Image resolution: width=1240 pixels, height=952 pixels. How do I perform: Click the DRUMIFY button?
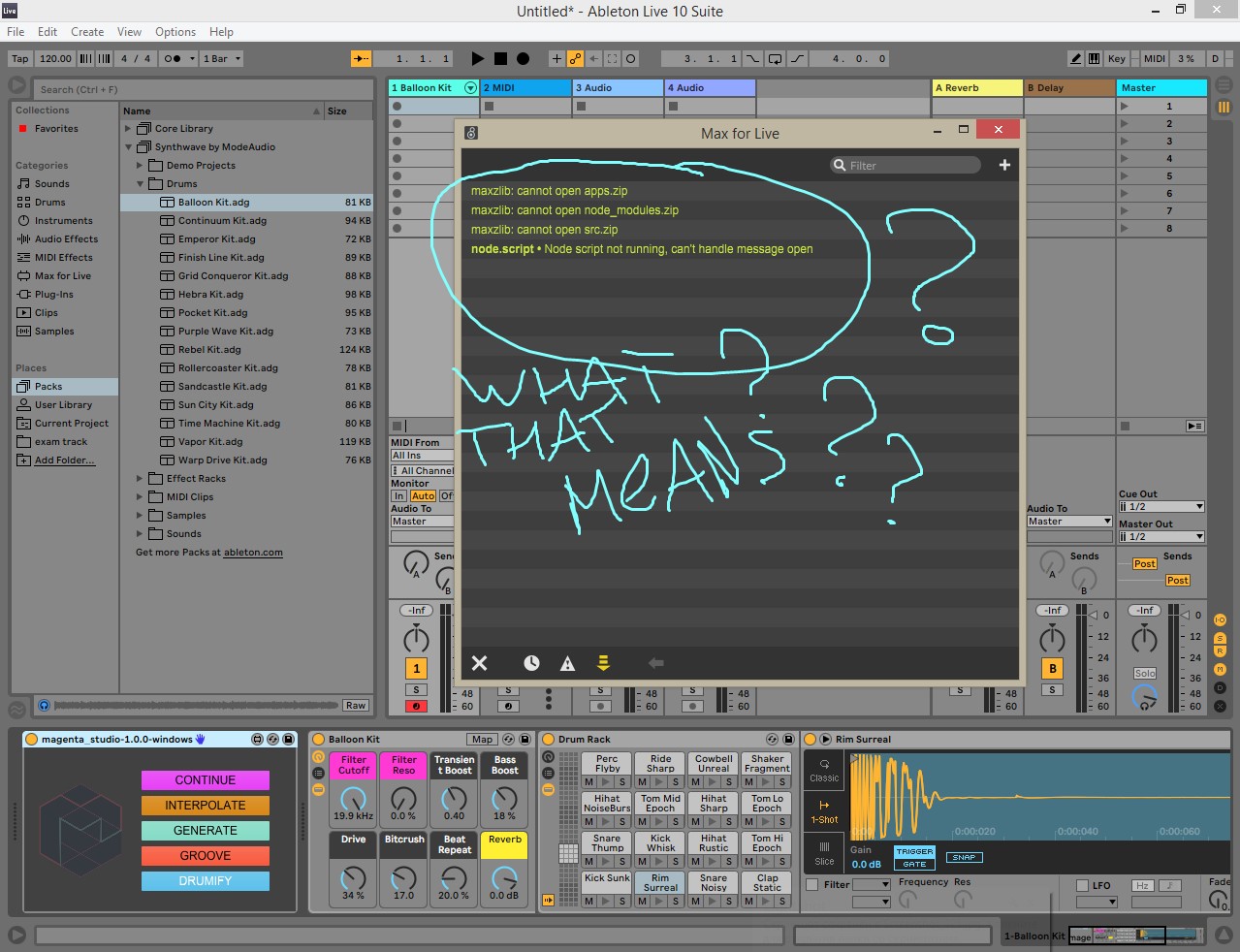206,881
